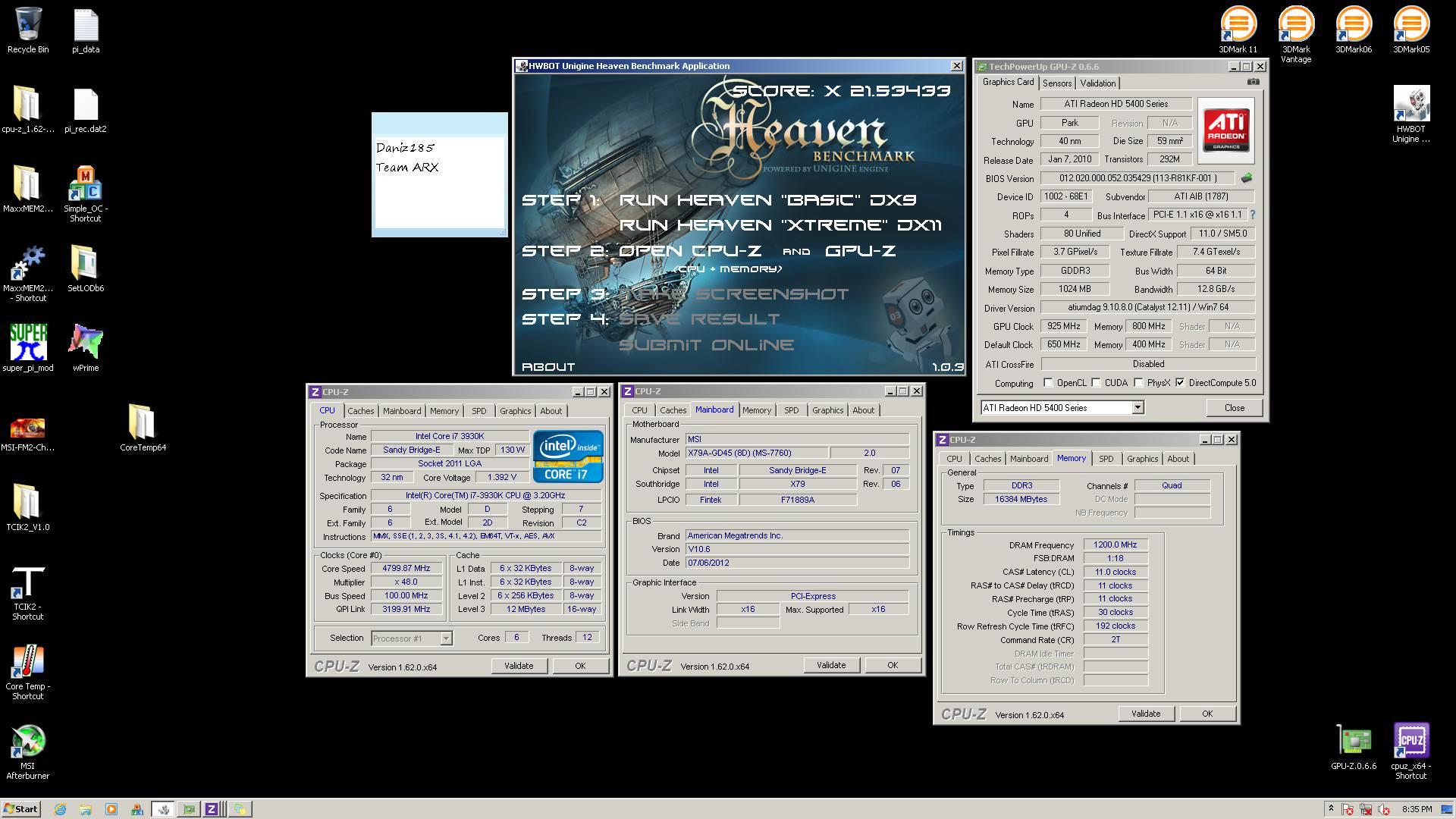Switch to the Sensors tab in GPU-Z
The image size is (1456, 819).
click(x=1056, y=83)
